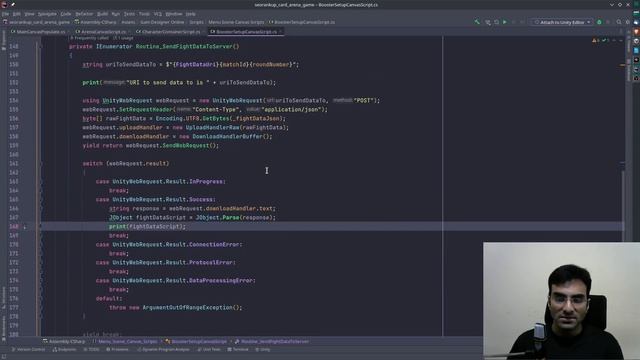Screen dimensions: 640x360
Task: Open the Window menu
Action: (174, 14)
